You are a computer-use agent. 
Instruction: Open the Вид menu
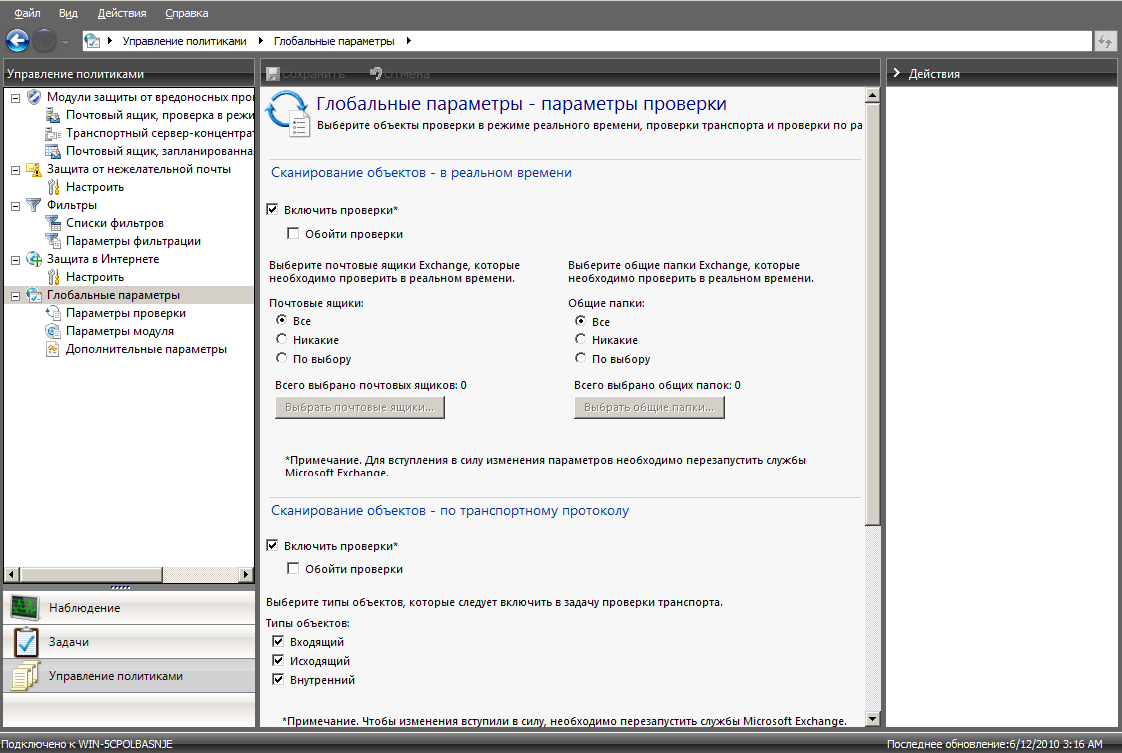click(x=68, y=13)
